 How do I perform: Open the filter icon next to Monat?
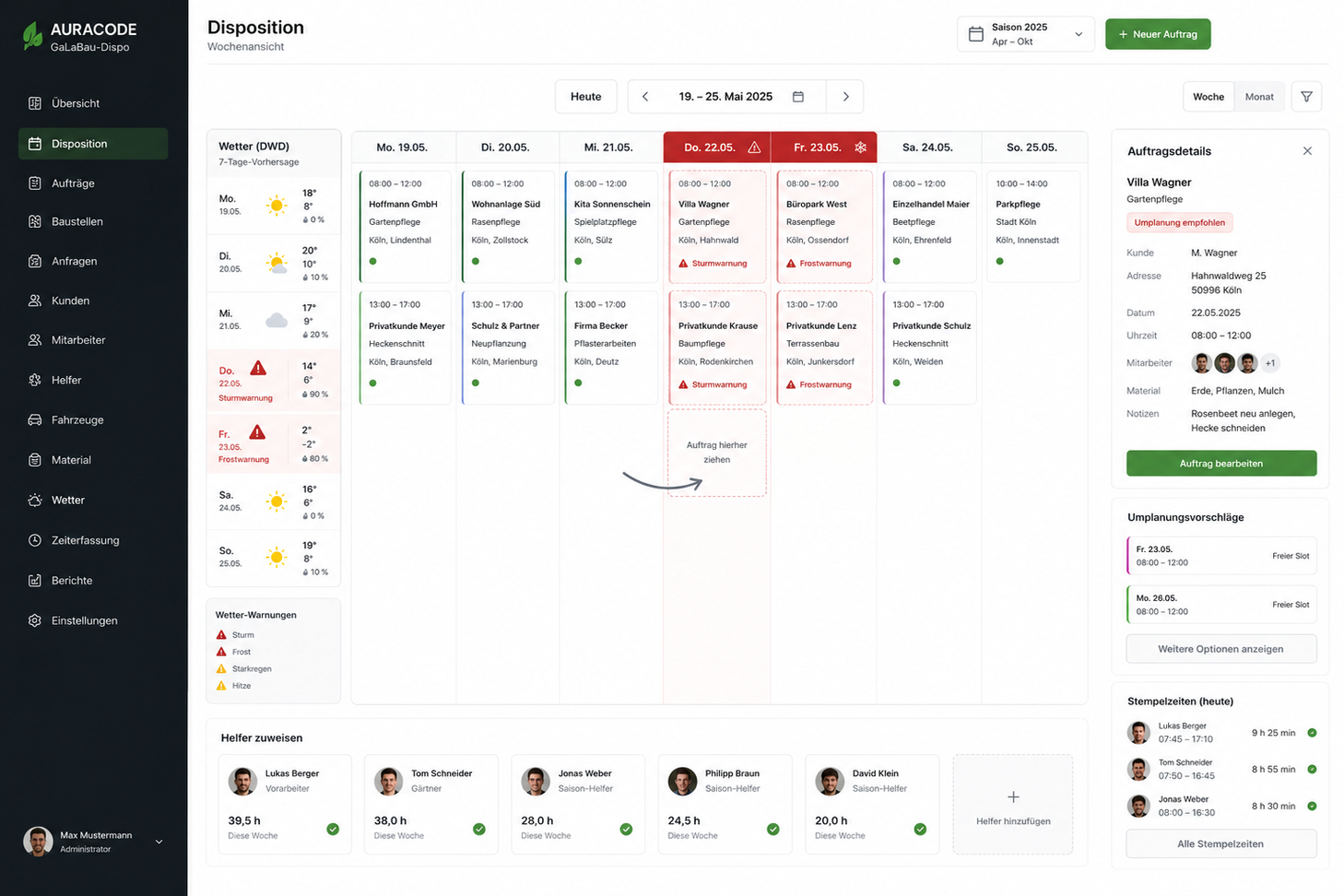pos(1306,97)
